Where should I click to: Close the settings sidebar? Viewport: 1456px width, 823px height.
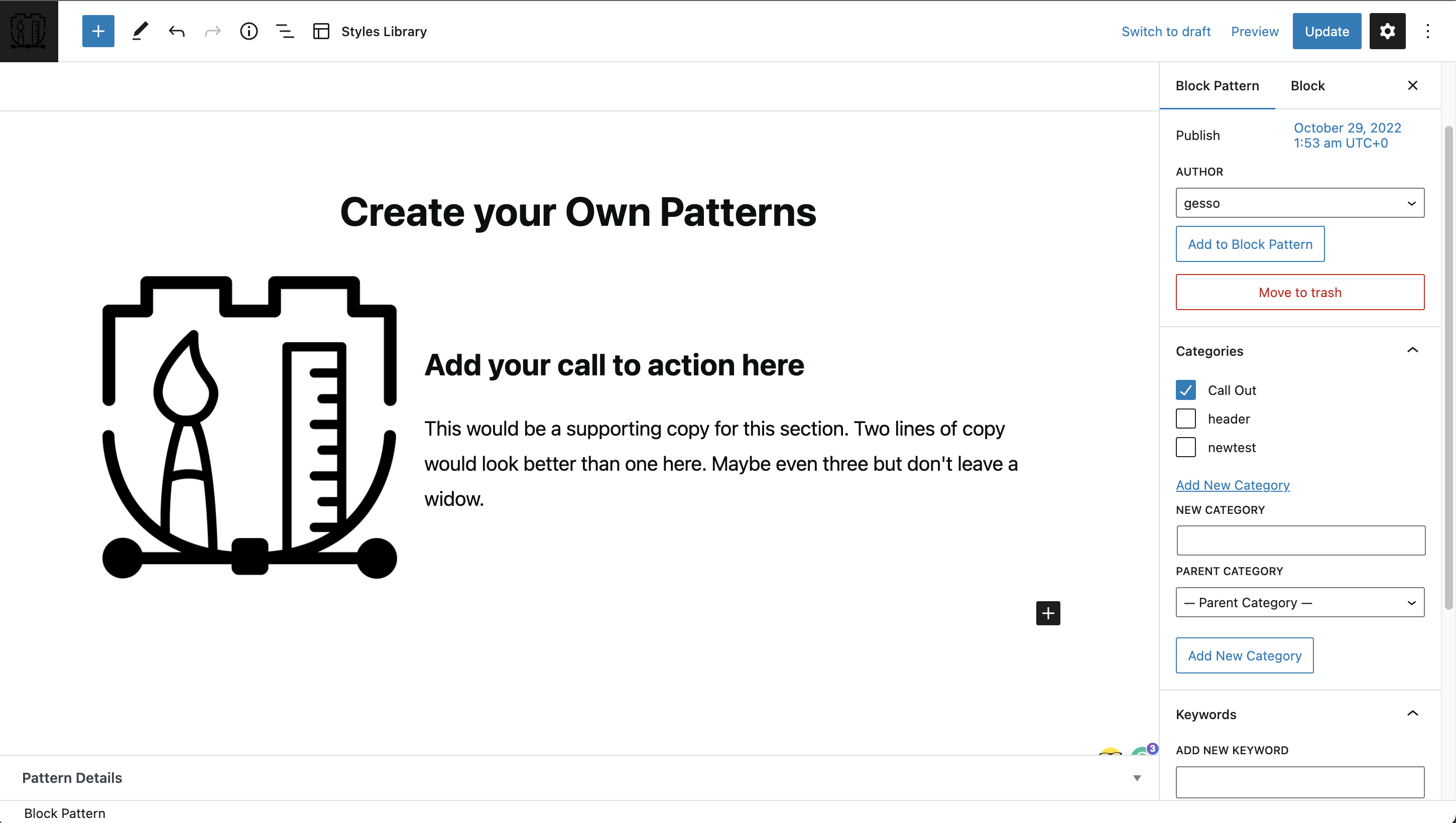click(1412, 85)
